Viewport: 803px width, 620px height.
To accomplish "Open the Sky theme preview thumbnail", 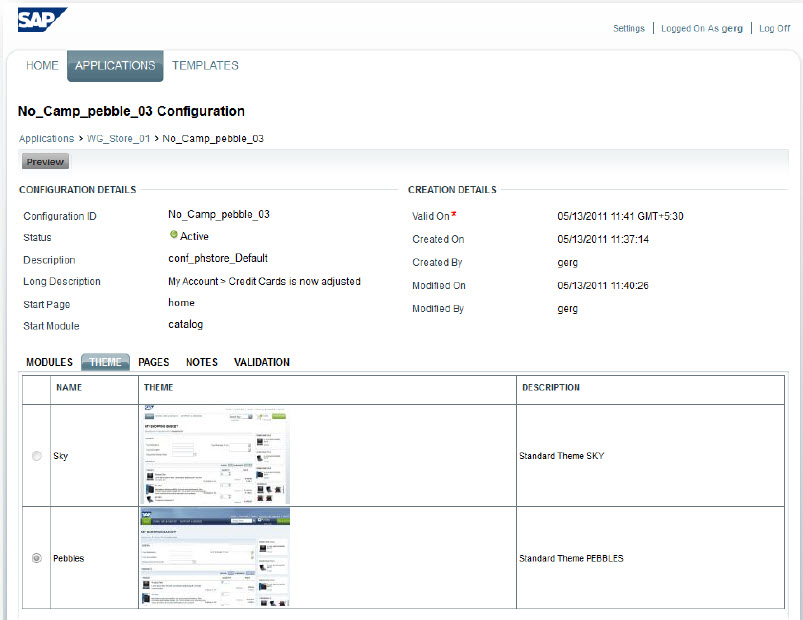I will pyautogui.click(x=215, y=455).
